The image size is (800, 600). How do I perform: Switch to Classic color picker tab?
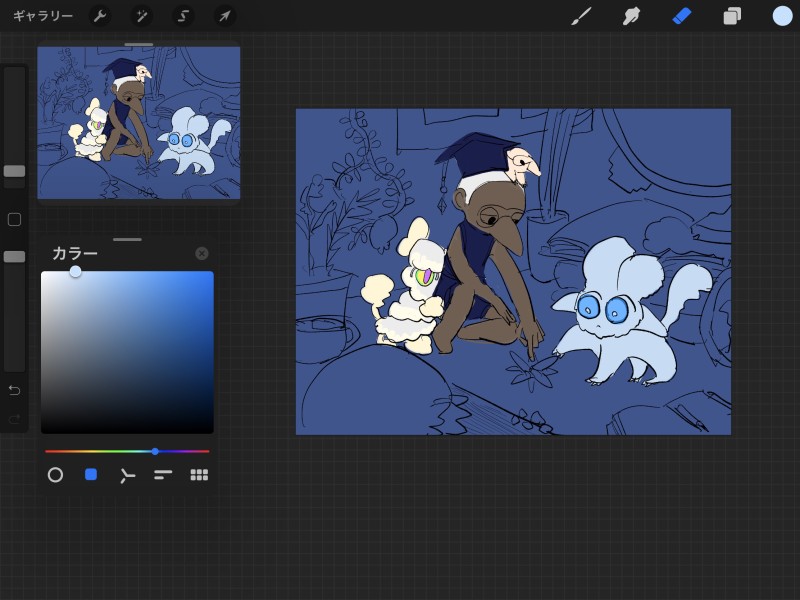(x=91, y=475)
